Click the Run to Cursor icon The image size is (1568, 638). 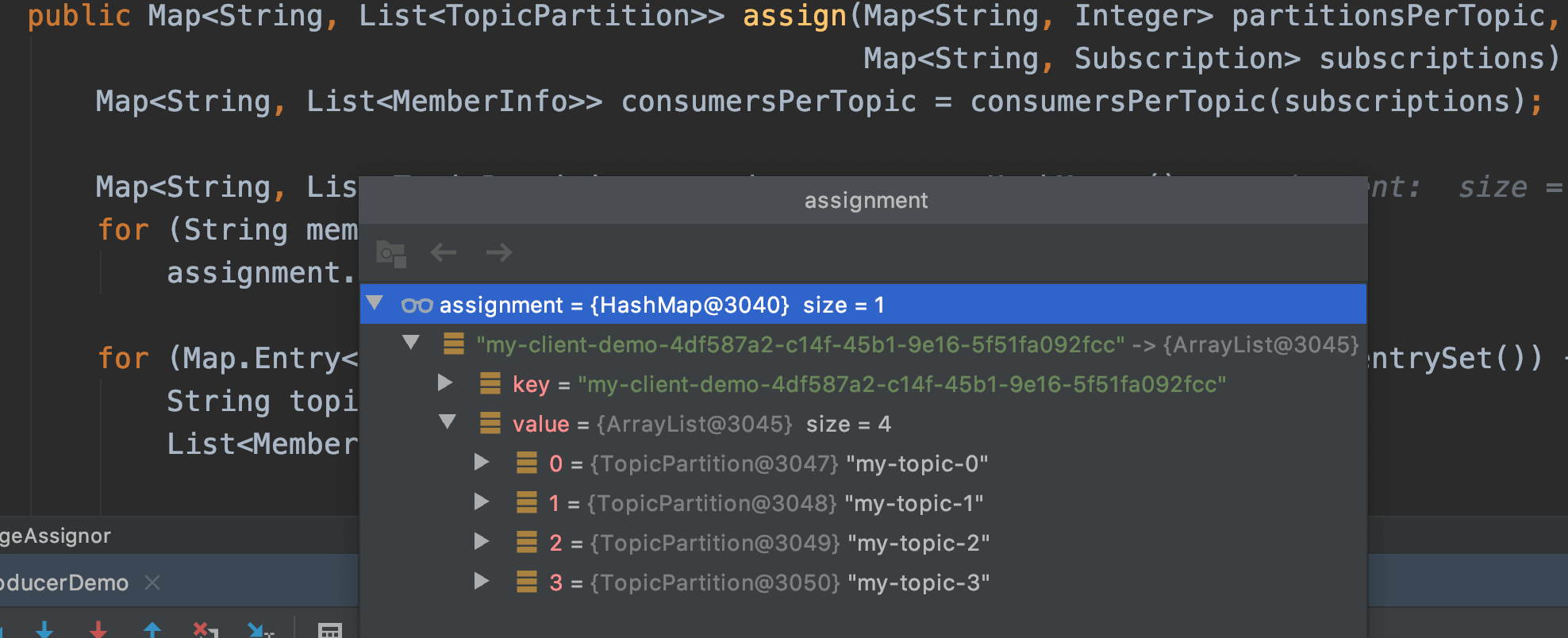tap(259, 630)
